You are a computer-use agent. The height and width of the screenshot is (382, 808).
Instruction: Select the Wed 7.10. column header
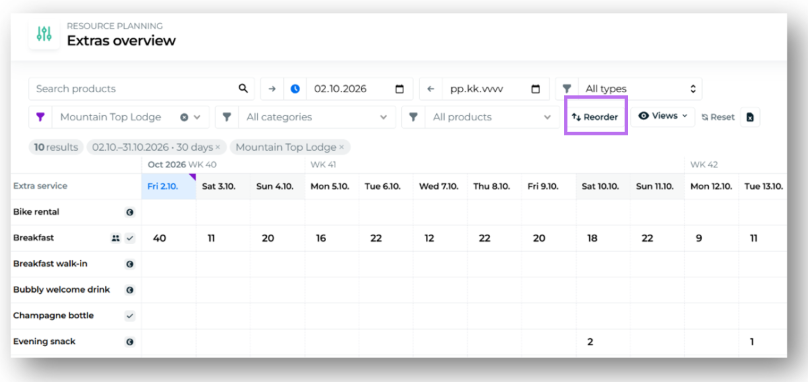(441, 186)
